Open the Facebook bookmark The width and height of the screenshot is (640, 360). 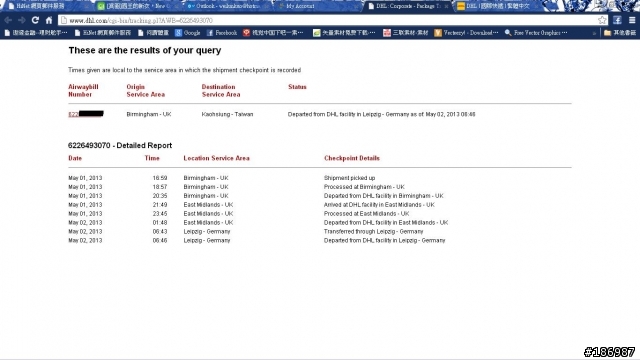pos(222,33)
